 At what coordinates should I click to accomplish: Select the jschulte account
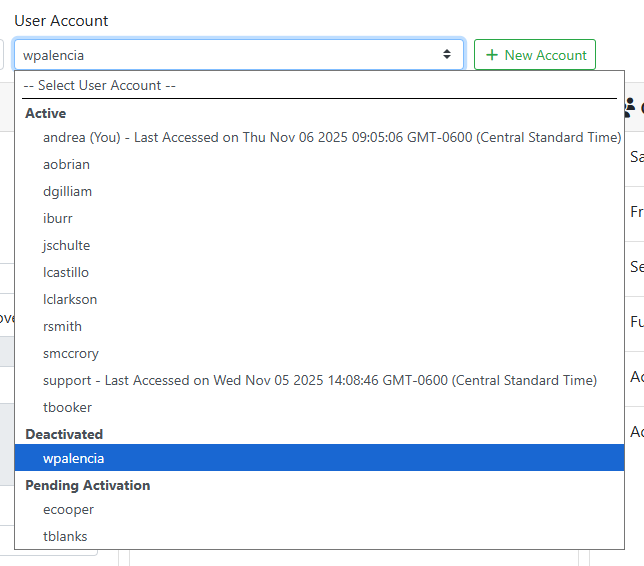pyautogui.click(x=320, y=245)
